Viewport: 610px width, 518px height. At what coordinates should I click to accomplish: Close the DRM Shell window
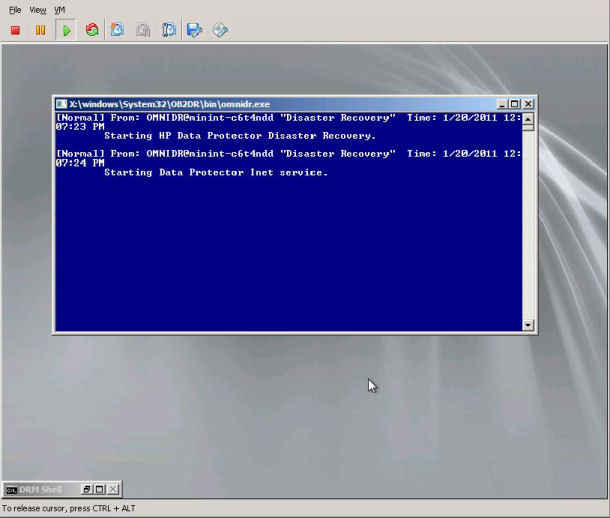tap(113, 489)
